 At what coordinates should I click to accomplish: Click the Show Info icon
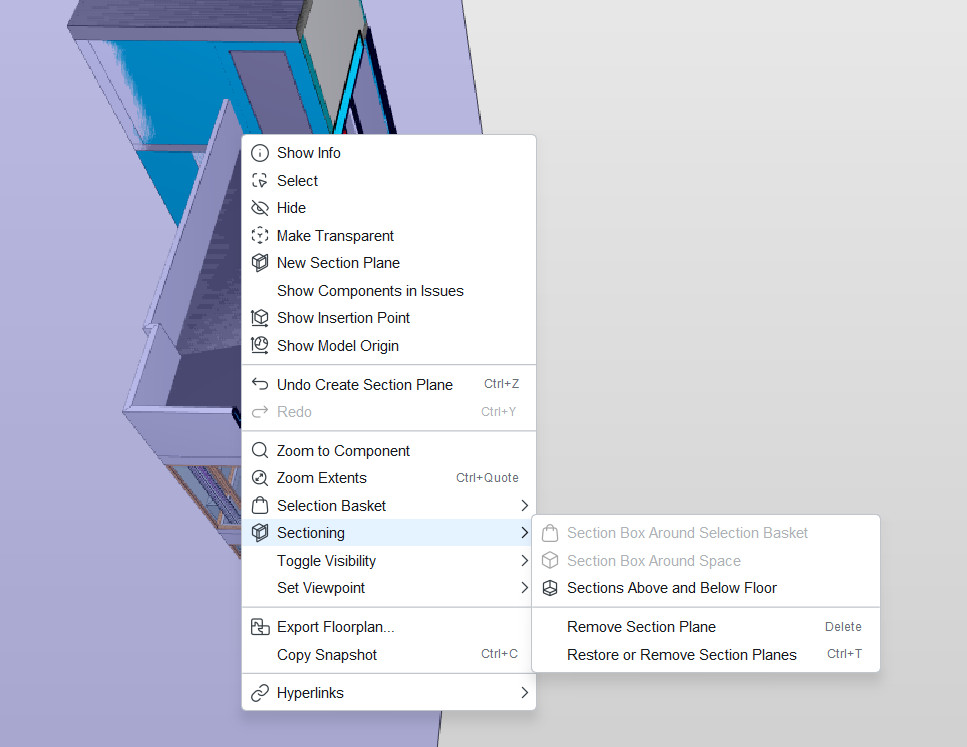[260, 153]
